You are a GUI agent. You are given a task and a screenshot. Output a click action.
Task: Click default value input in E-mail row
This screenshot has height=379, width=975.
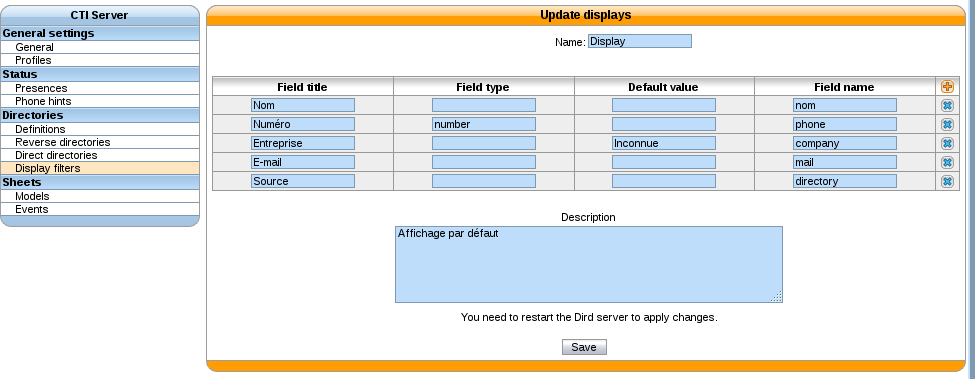pyautogui.click(x=664, y=162)
